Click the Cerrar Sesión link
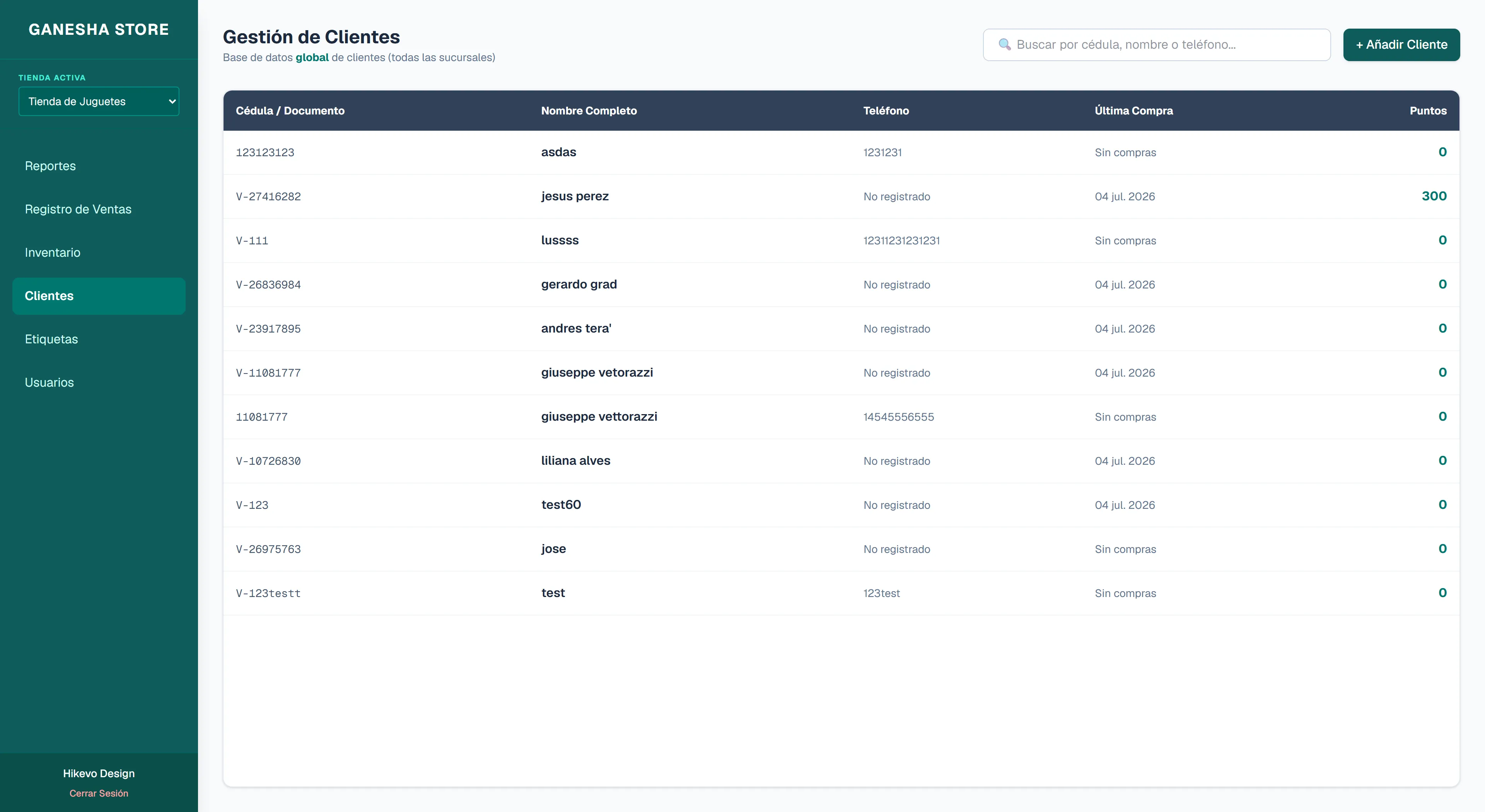Image resolution: width=1485 pixels, height=812 pixels. (99, 793)
